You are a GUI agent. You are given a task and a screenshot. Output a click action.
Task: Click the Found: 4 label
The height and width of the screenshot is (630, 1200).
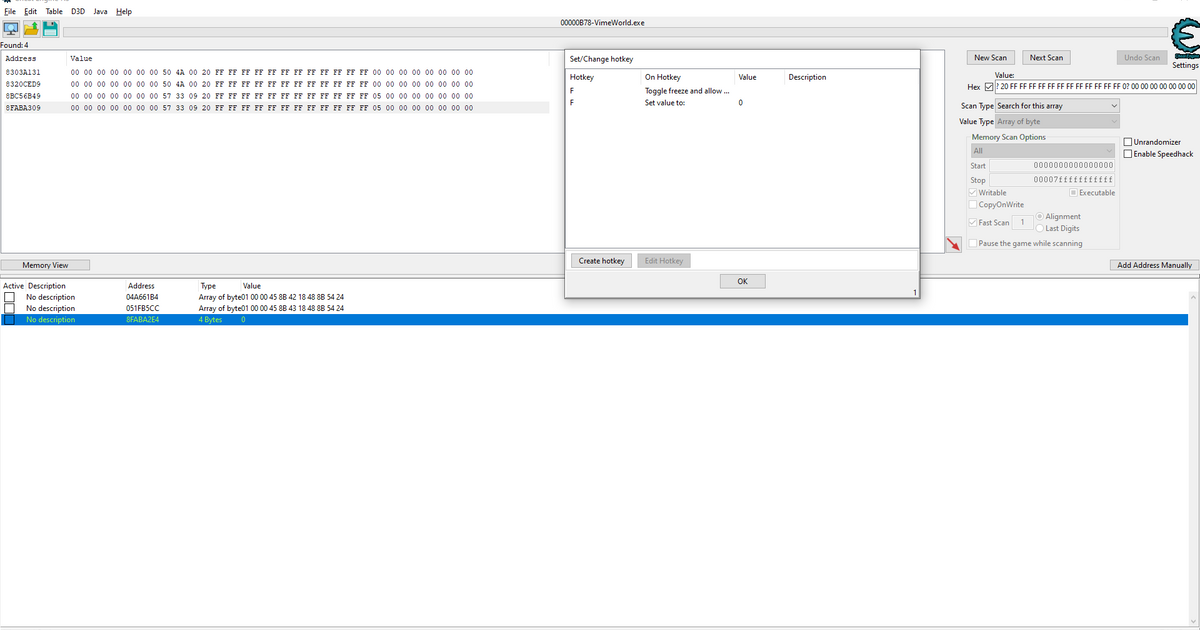(14, 45)
